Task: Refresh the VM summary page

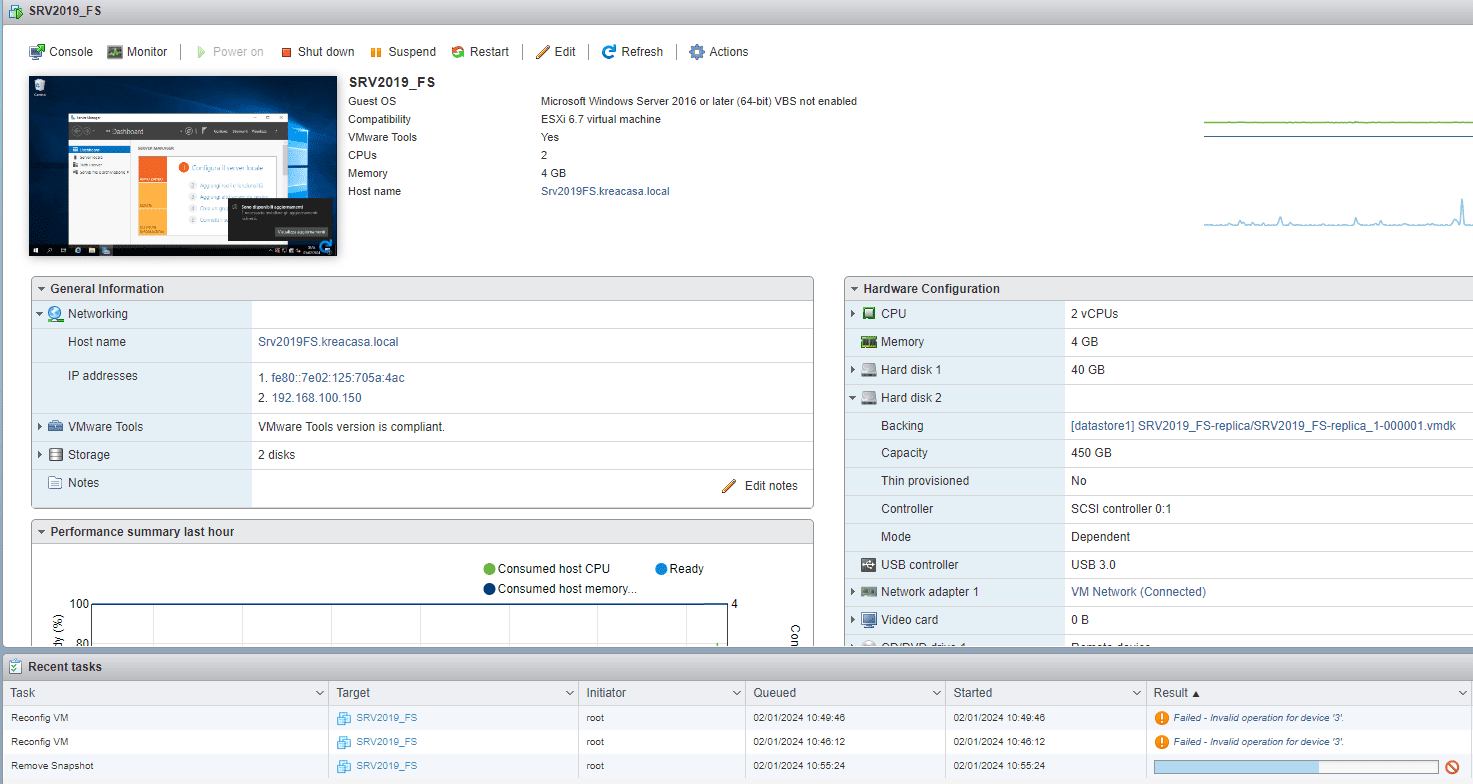Action: (x=632, y=51)
